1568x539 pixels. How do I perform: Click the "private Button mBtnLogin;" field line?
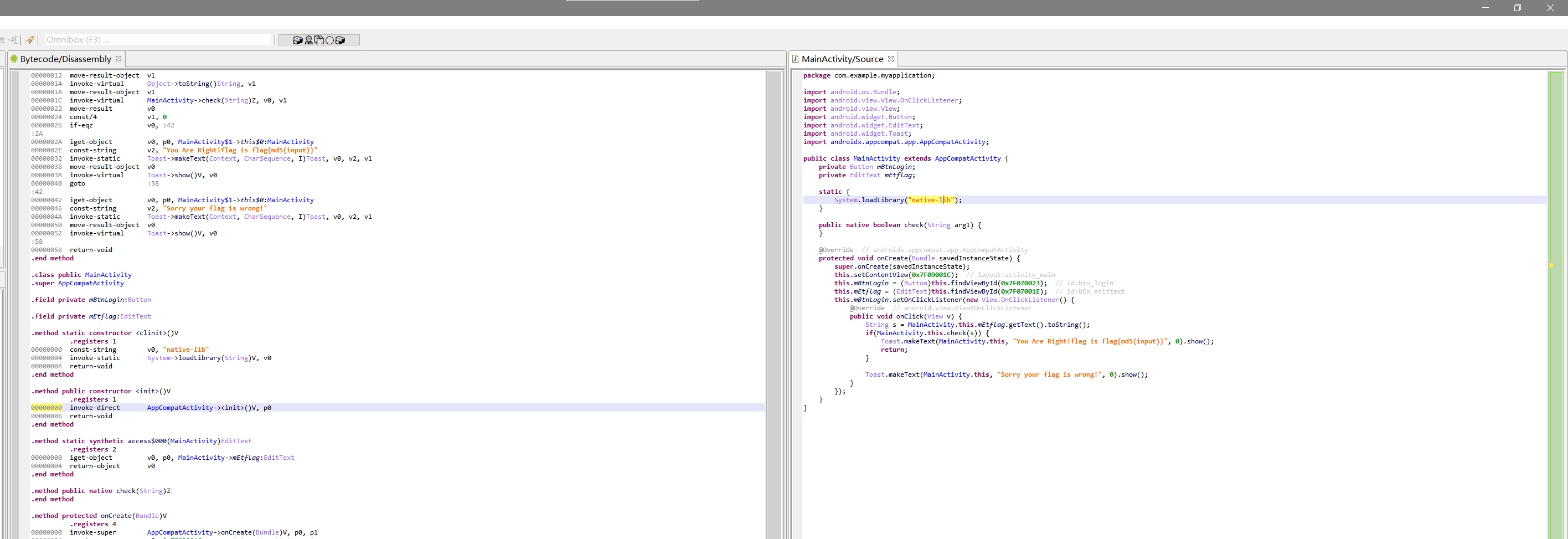pos(867,167)
